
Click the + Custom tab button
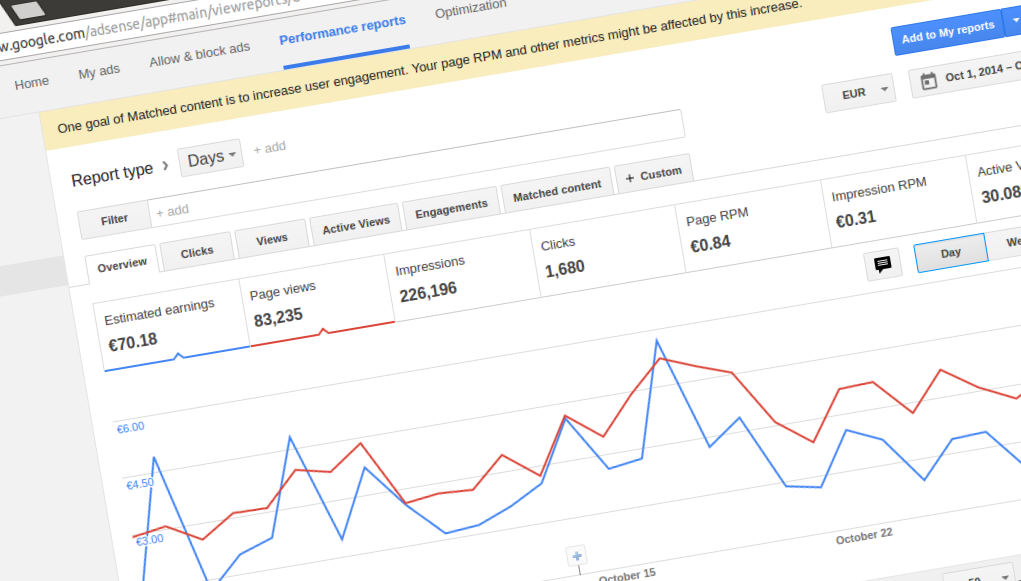653,175
